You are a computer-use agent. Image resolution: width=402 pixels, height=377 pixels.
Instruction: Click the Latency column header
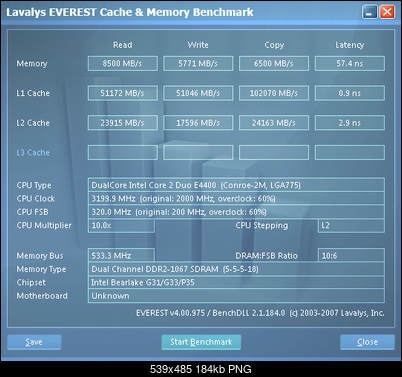click(x=350, y=45)
